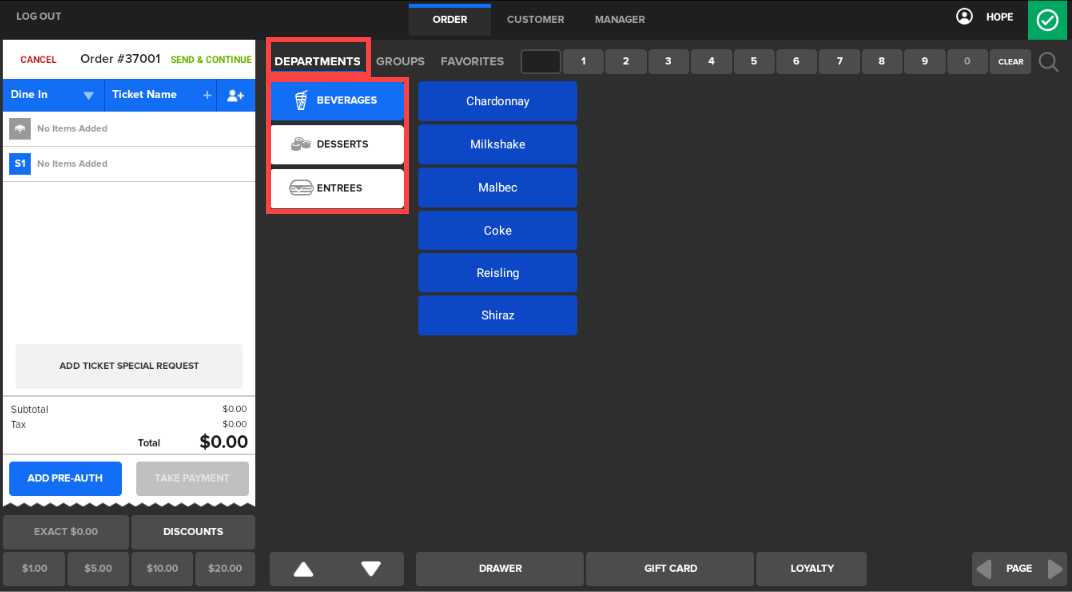The width and height of the screenshot is (1072, 592).
Task: Click the green checkmark status icon
Action: pyautogui.click(x=1048, y=20)
